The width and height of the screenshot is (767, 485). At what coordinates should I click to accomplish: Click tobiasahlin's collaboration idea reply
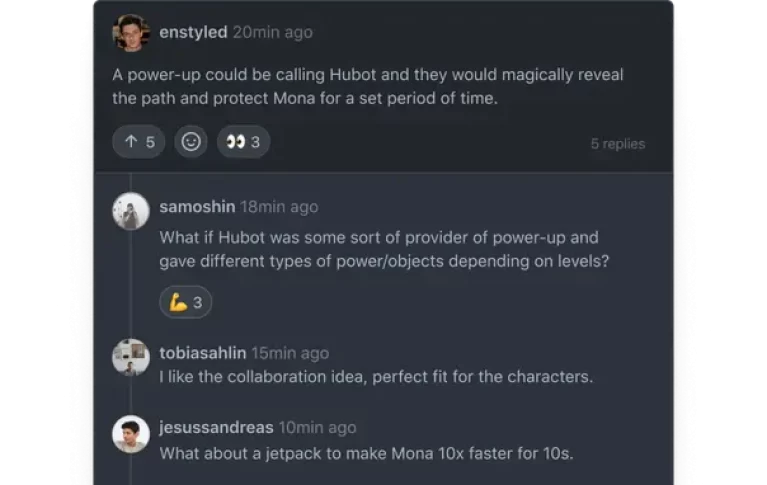377,377
